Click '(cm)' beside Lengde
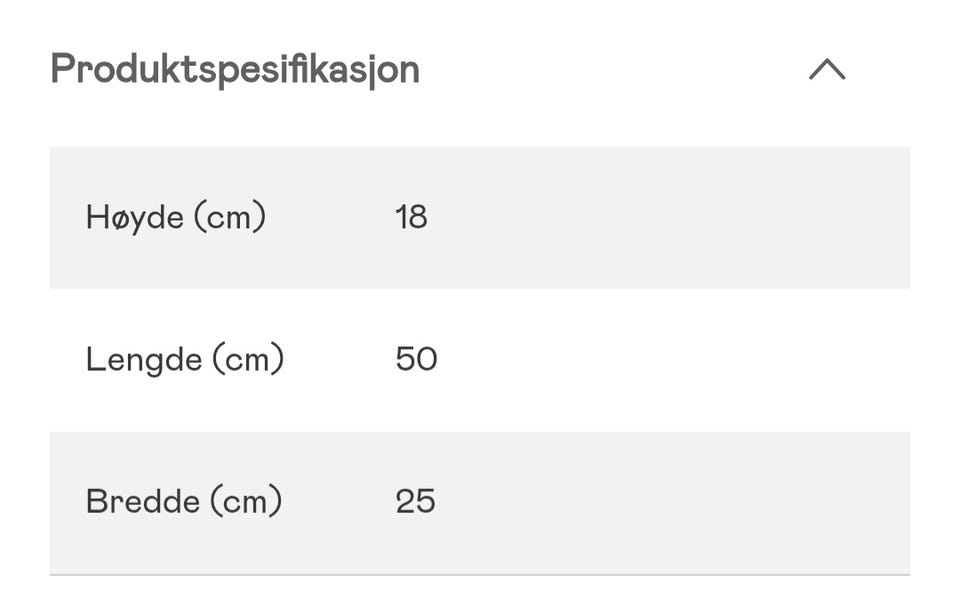Image resolution: width=960 pixels, height=616 pixels. point(248,358)
